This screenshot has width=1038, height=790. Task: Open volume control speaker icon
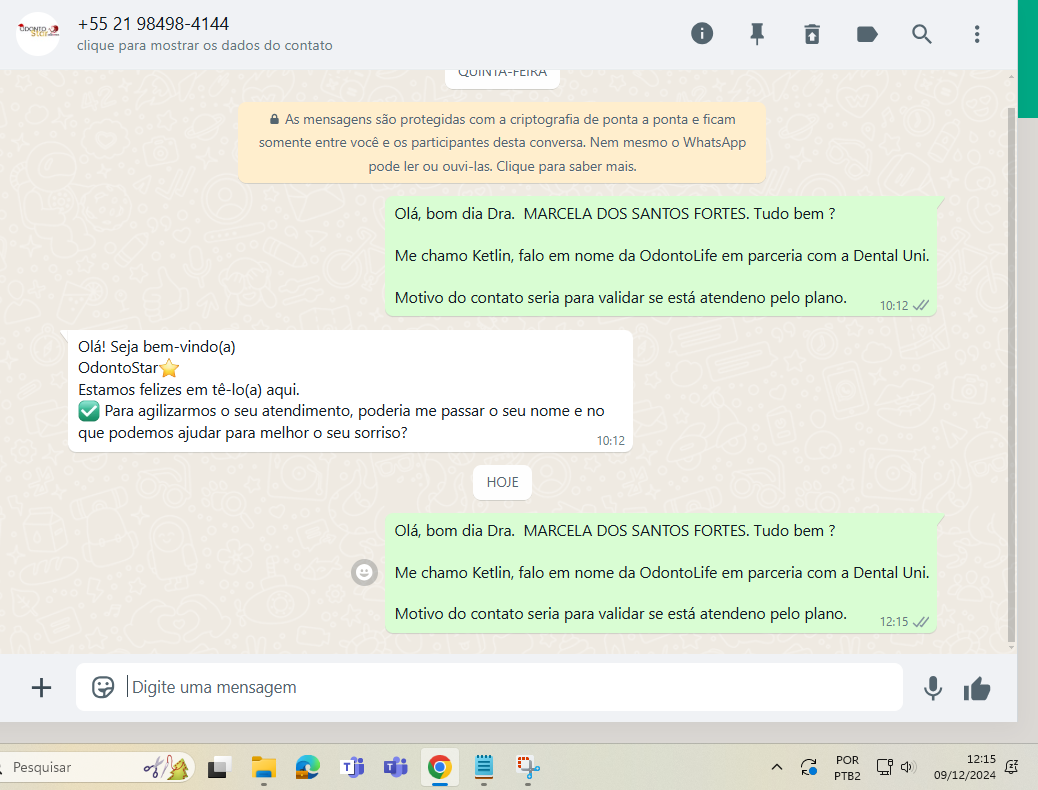pos(907,767)
